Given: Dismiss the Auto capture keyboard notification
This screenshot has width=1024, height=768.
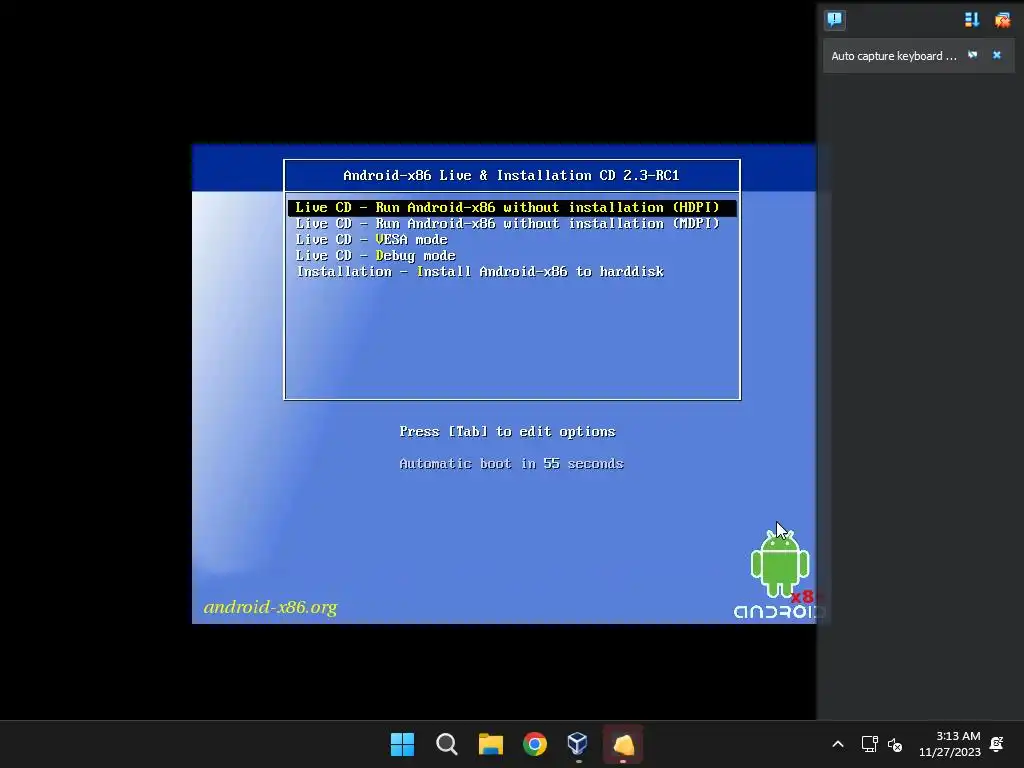Looking at the screenshot, I should [x=997, y=56].
